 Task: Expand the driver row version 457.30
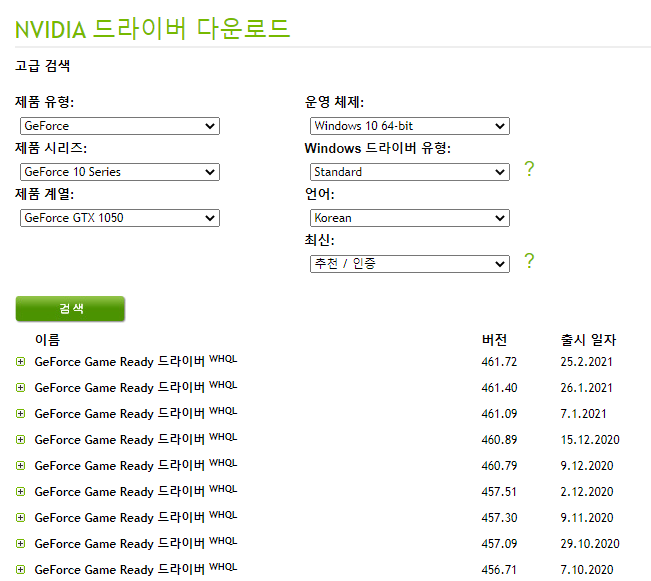click(x=20, y=517)
